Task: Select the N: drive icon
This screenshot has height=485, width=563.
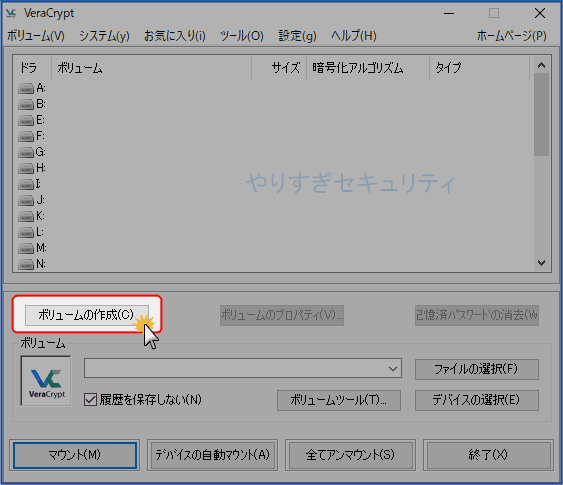Action: tap(26, 265)
